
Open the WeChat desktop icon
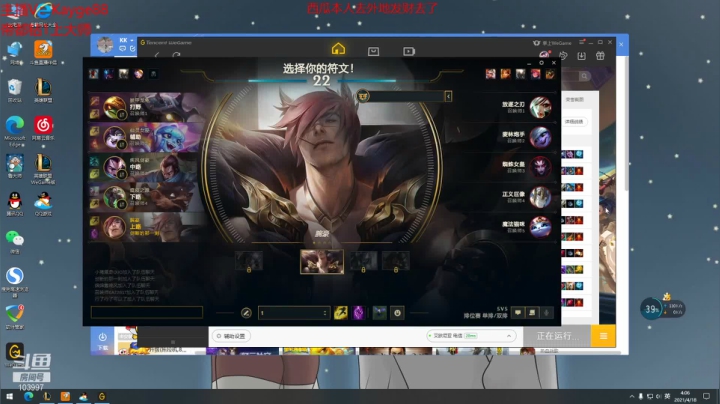tap(15, 242)
